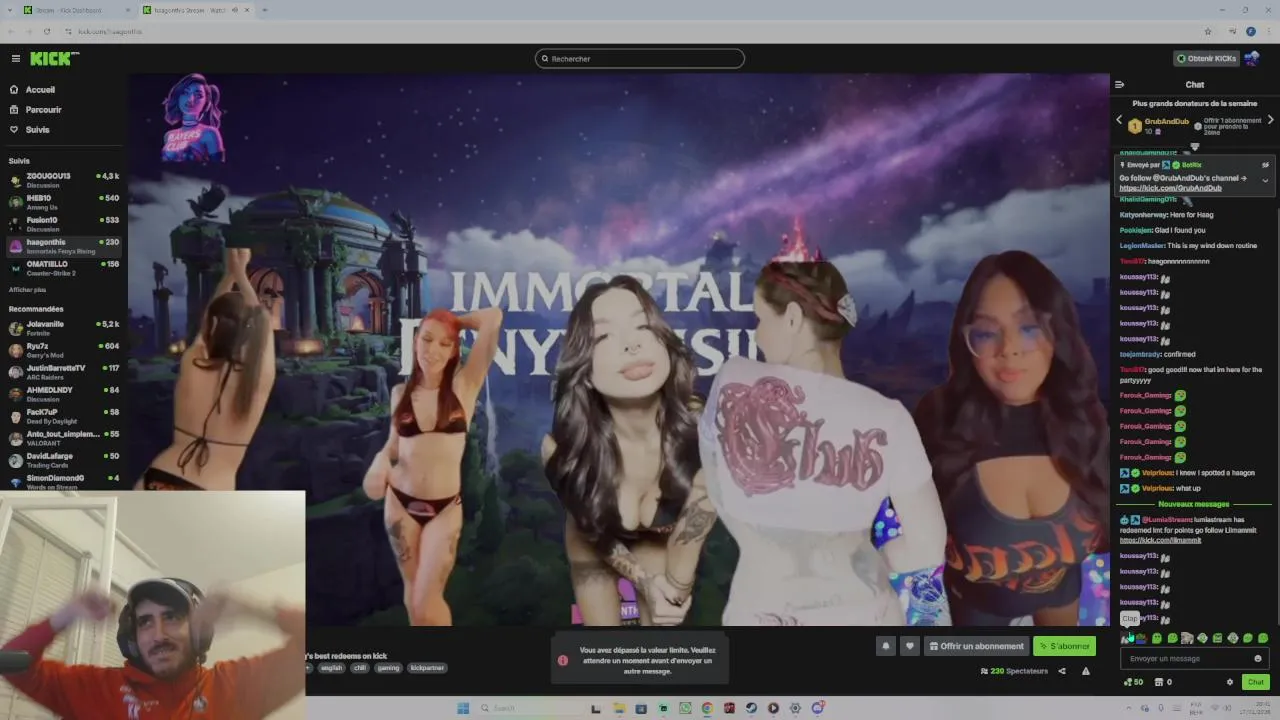
Task: Reload the page with the browser refresh button
Action: coord(46,31)
